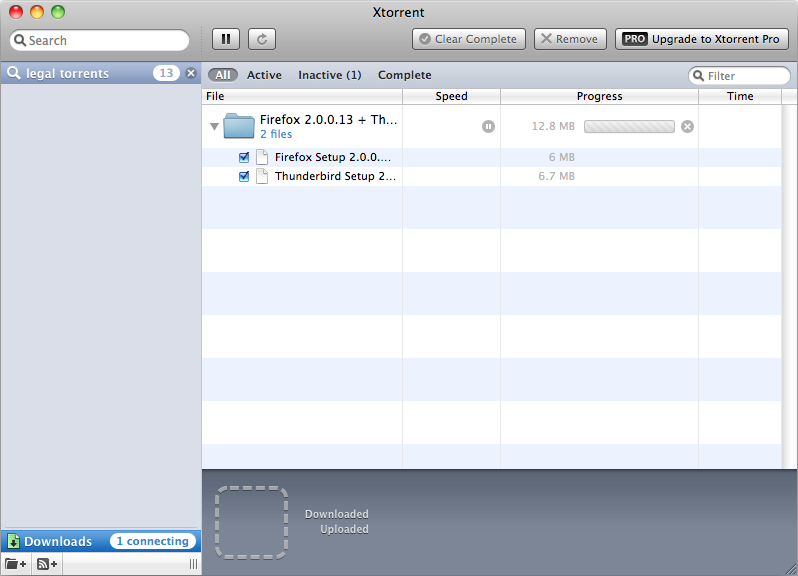This screenshot has height=576, width=798.
Task: Click the magnifier icon beside legal torrents
Action: [x=14, y=73]
